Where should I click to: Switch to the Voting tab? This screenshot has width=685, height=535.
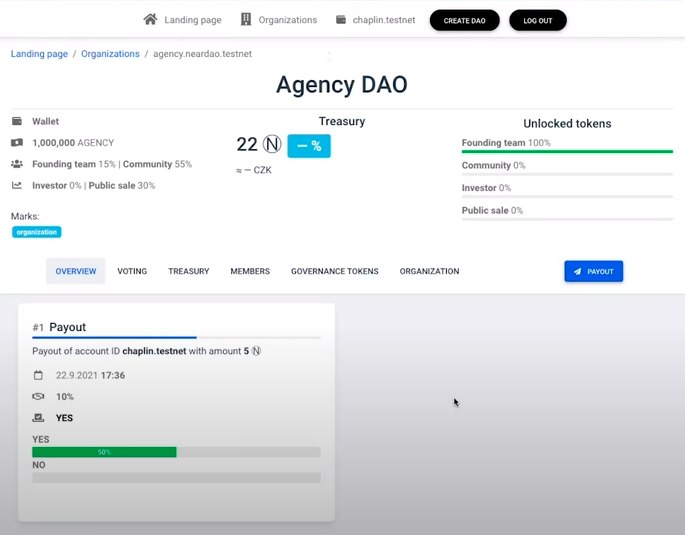point(132,271)
